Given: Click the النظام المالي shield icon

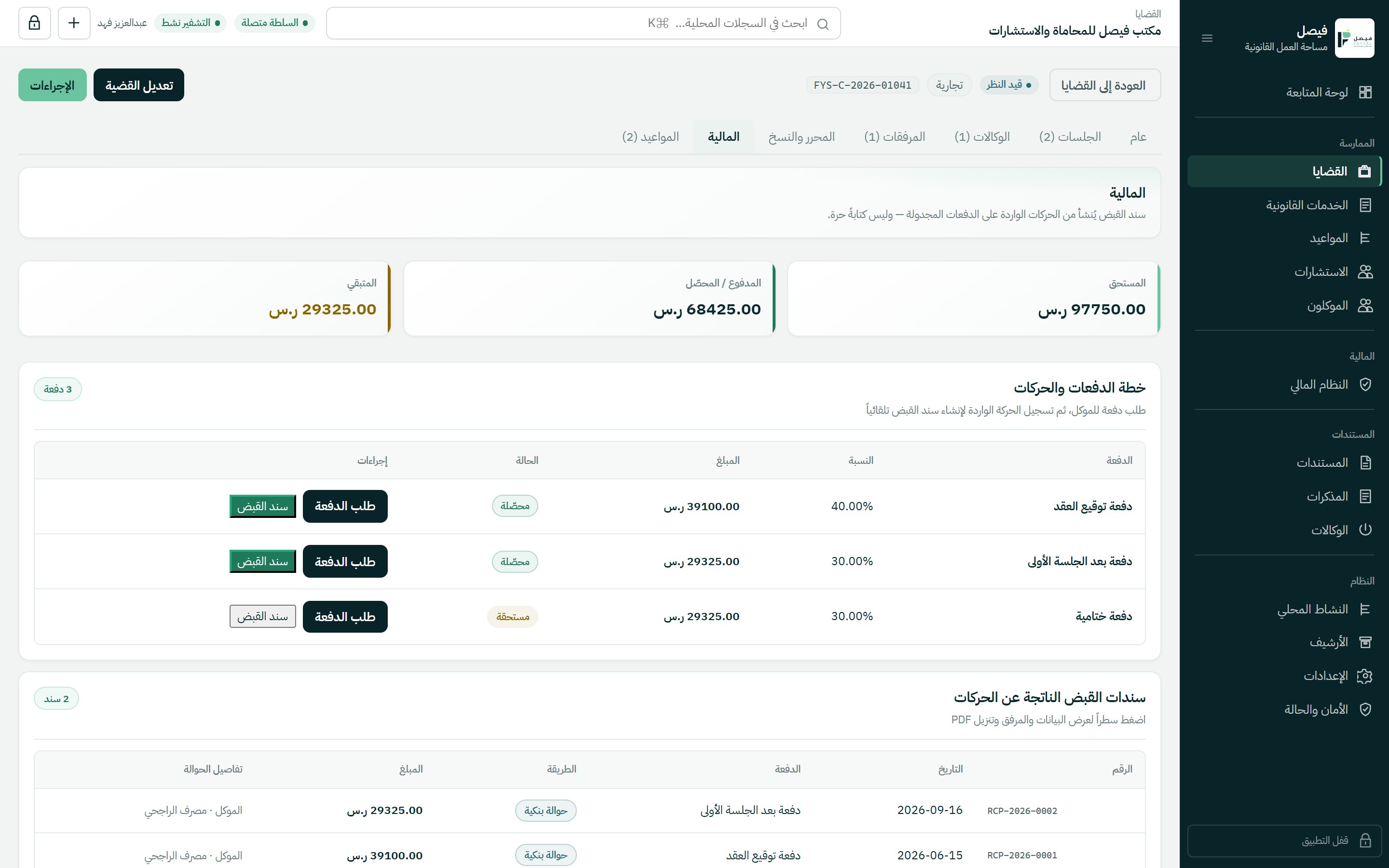Looking at the screenshot, I should click(1365, 385).
